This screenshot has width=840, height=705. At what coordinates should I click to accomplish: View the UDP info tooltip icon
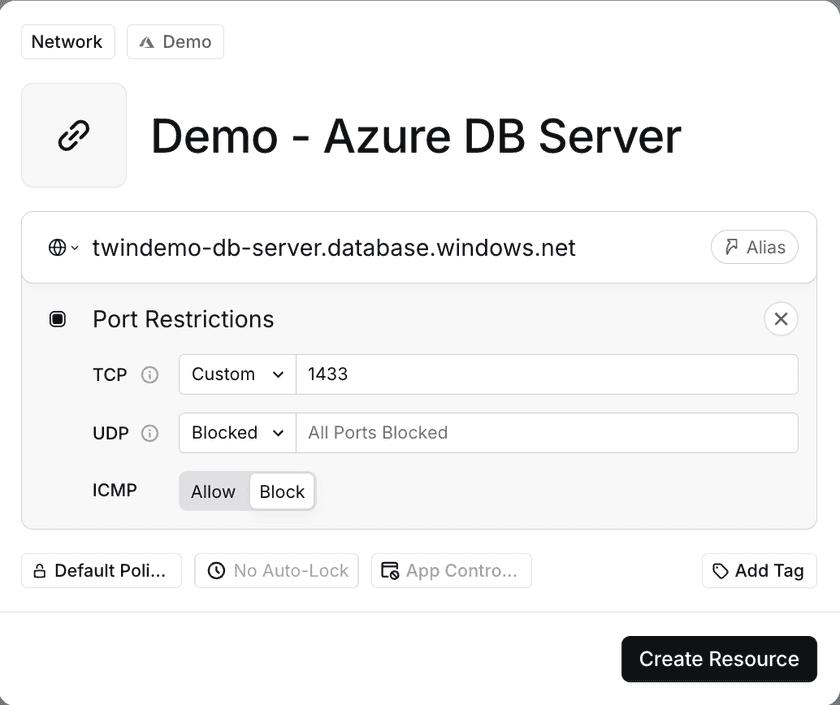[x=150, y=433]
